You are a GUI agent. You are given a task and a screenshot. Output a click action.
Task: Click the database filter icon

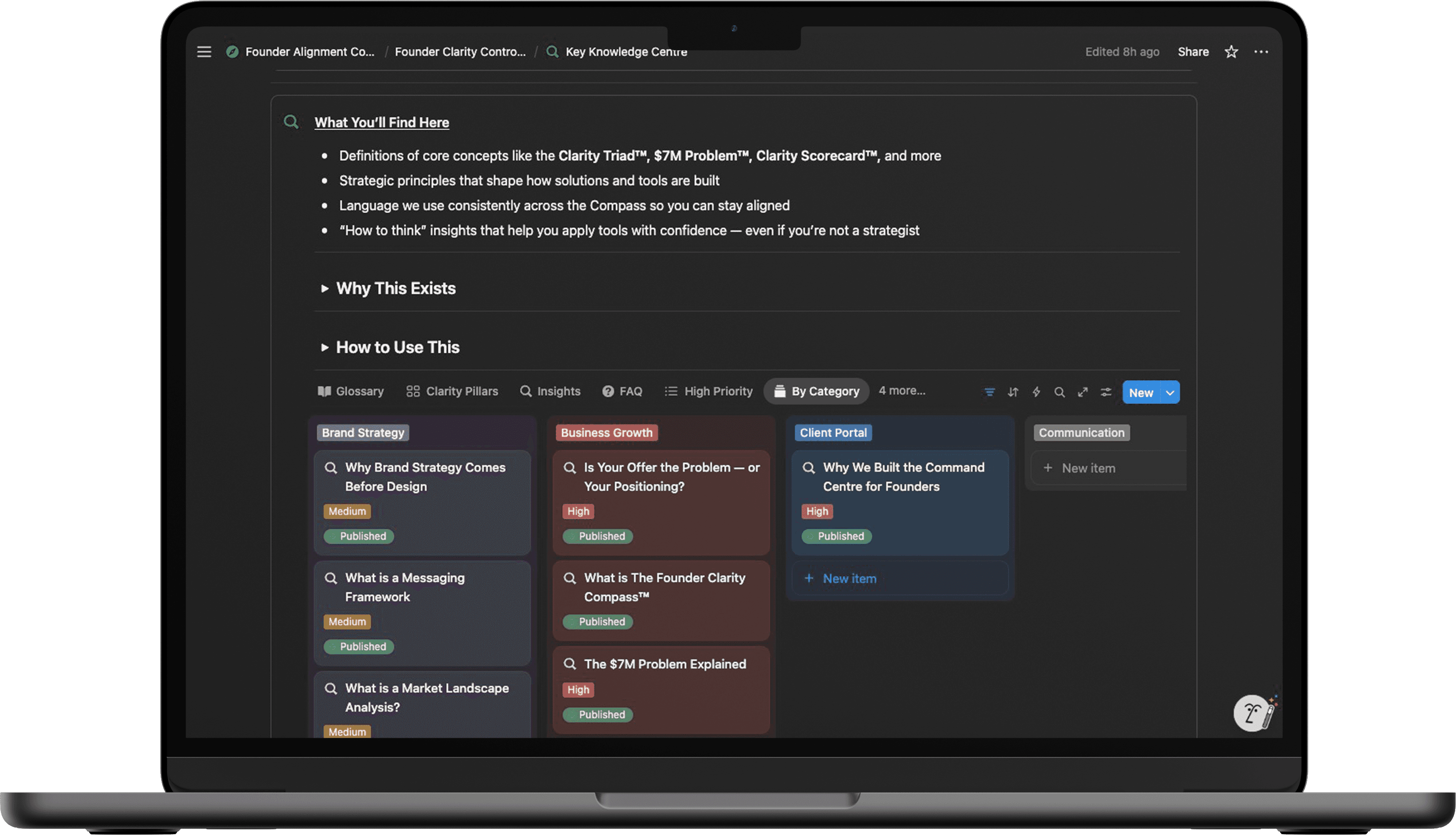tap(990, 392)
